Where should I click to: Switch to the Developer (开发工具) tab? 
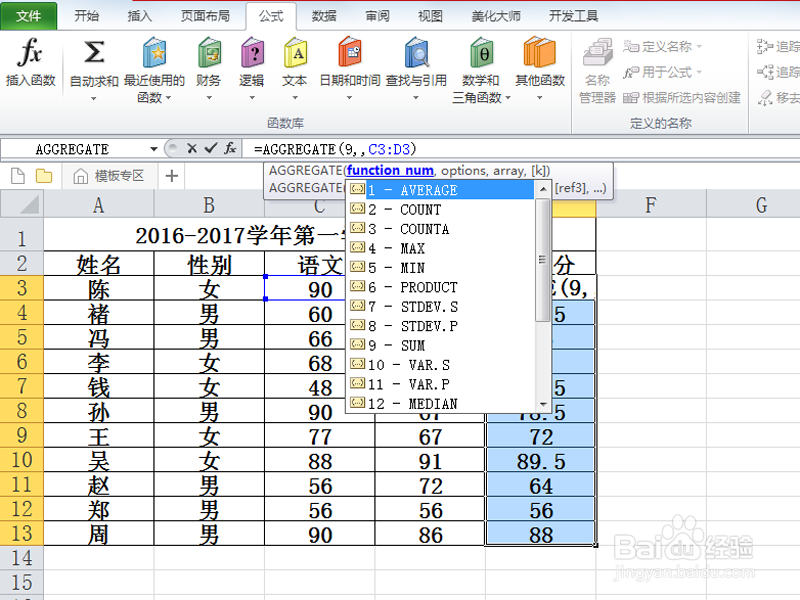573,16
